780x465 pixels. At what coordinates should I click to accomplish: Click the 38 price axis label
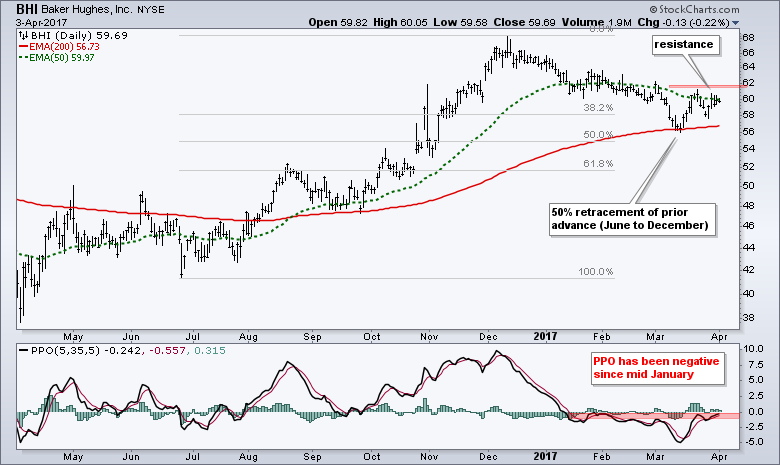(x=749, y=318)
